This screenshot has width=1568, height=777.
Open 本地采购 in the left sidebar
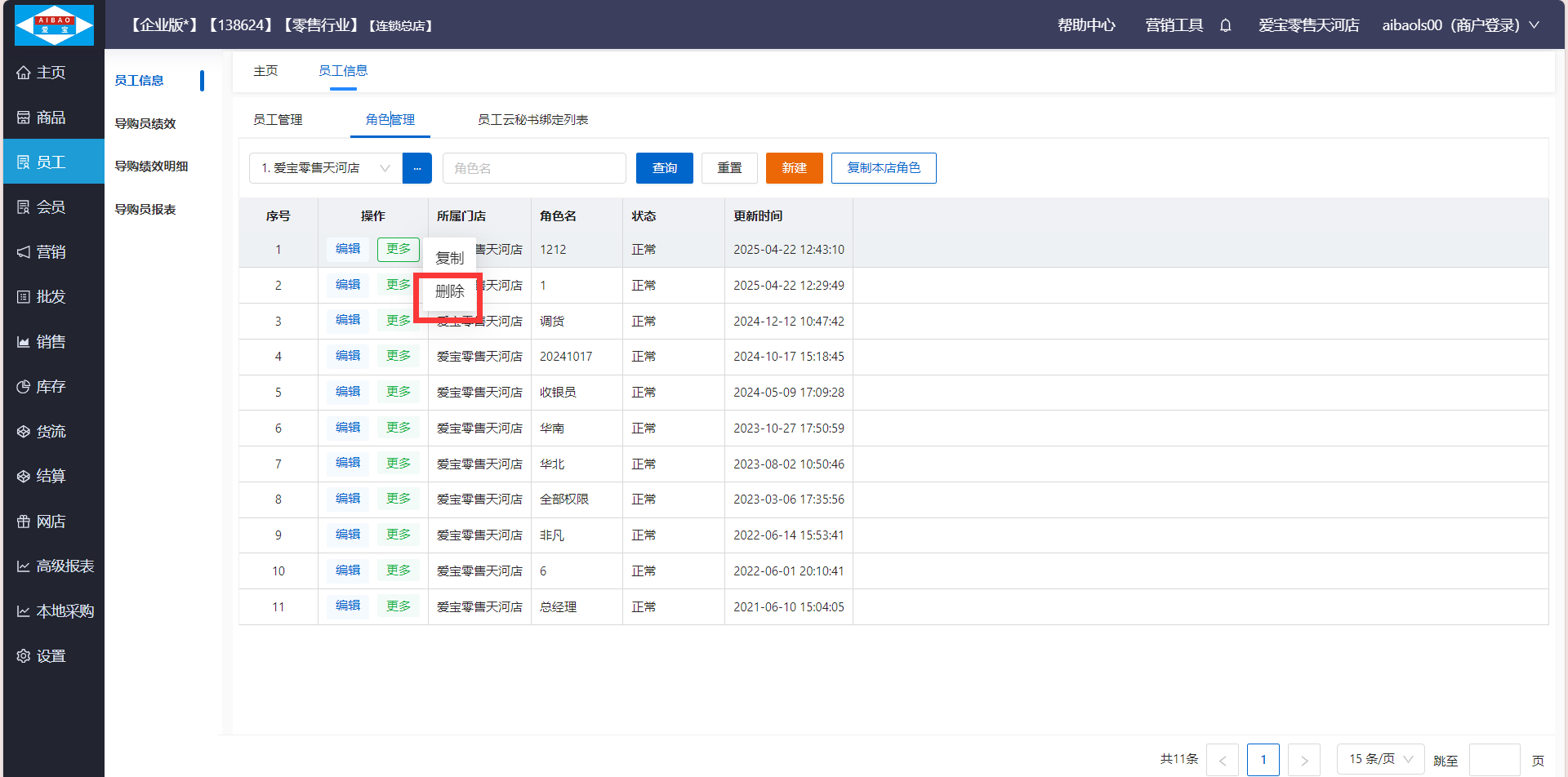(x=54, y=611)
